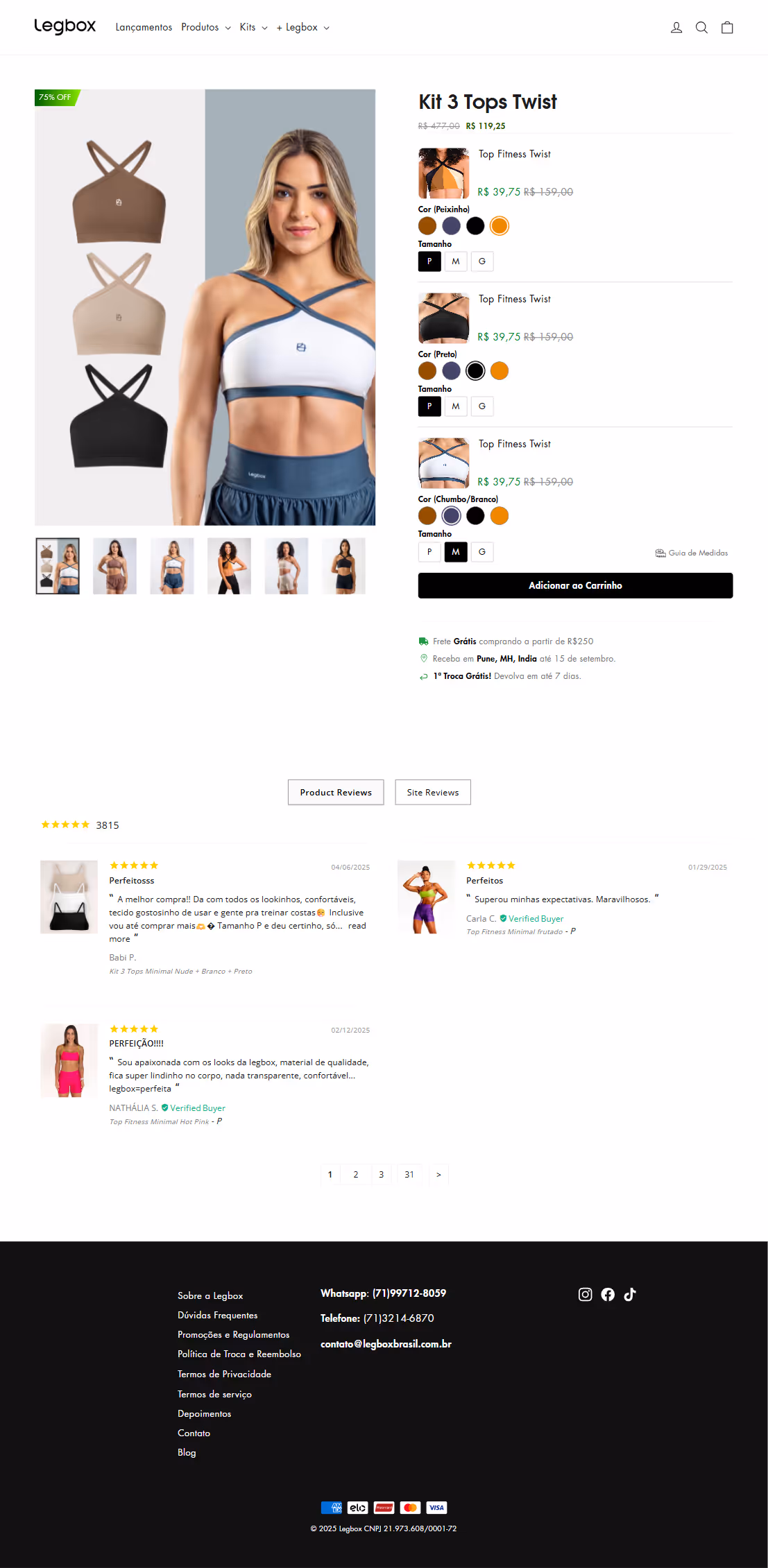View the brown top model thumbnail
768x1568 pixels.
(x=114, y=566)
